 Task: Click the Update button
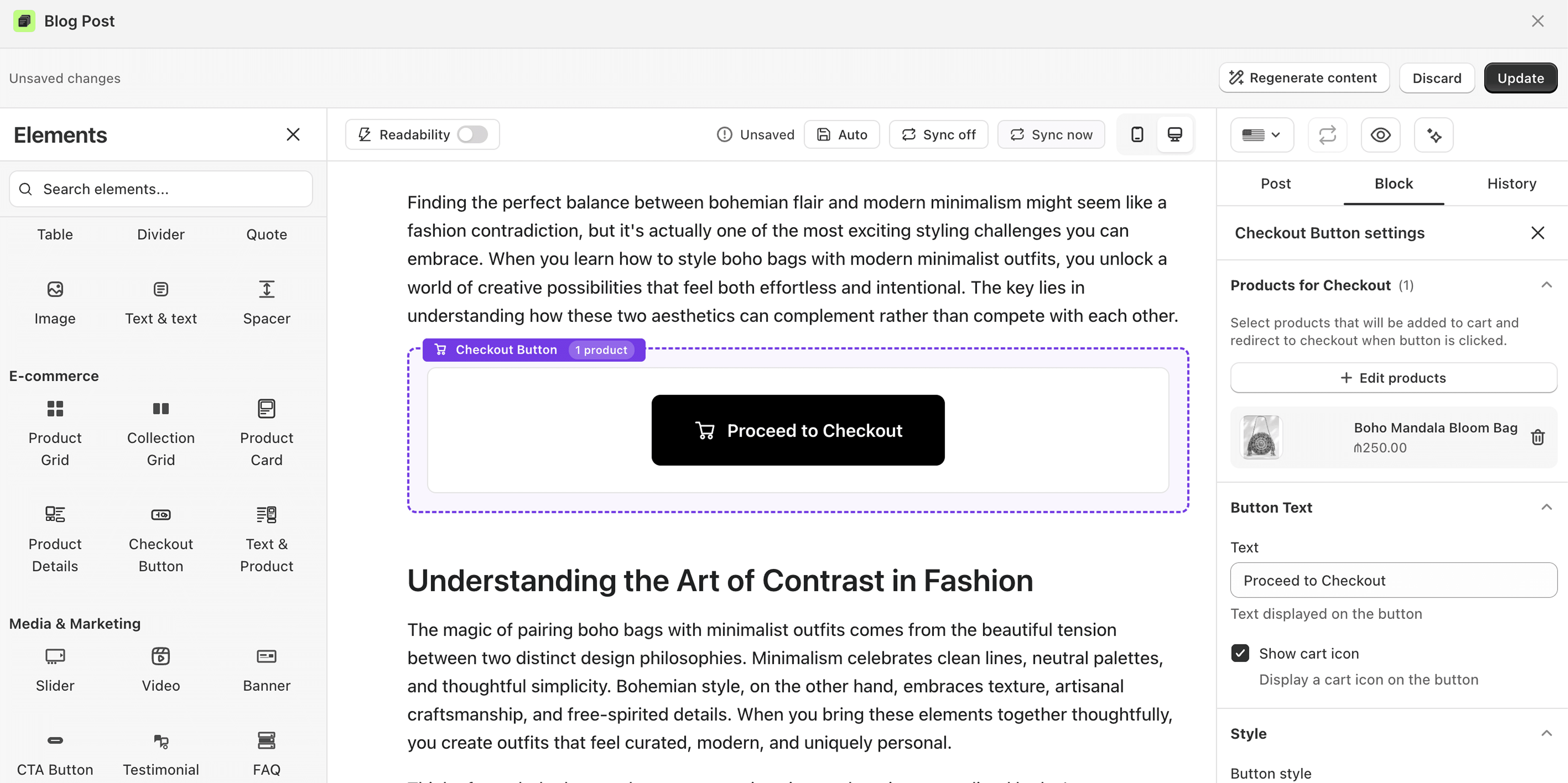(1520, 78)
